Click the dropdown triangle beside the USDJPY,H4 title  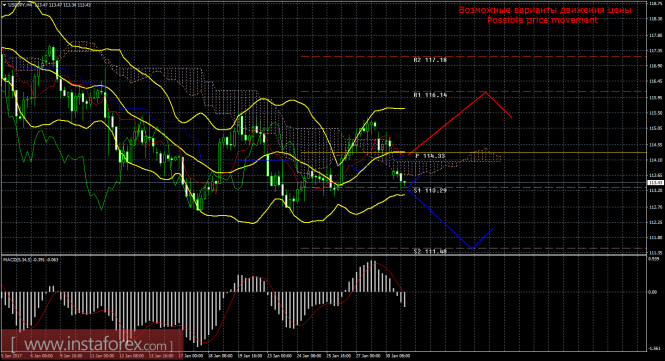click(x=4, y=5)
